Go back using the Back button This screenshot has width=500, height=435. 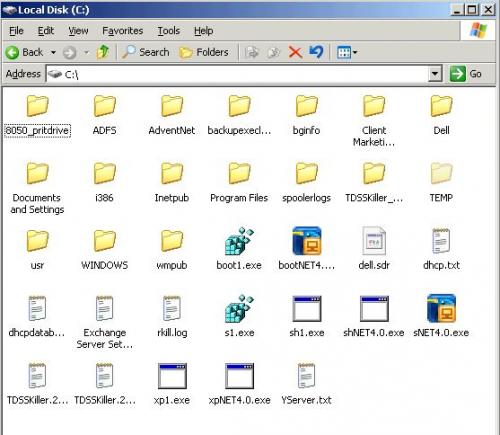(x=25, y=52)
